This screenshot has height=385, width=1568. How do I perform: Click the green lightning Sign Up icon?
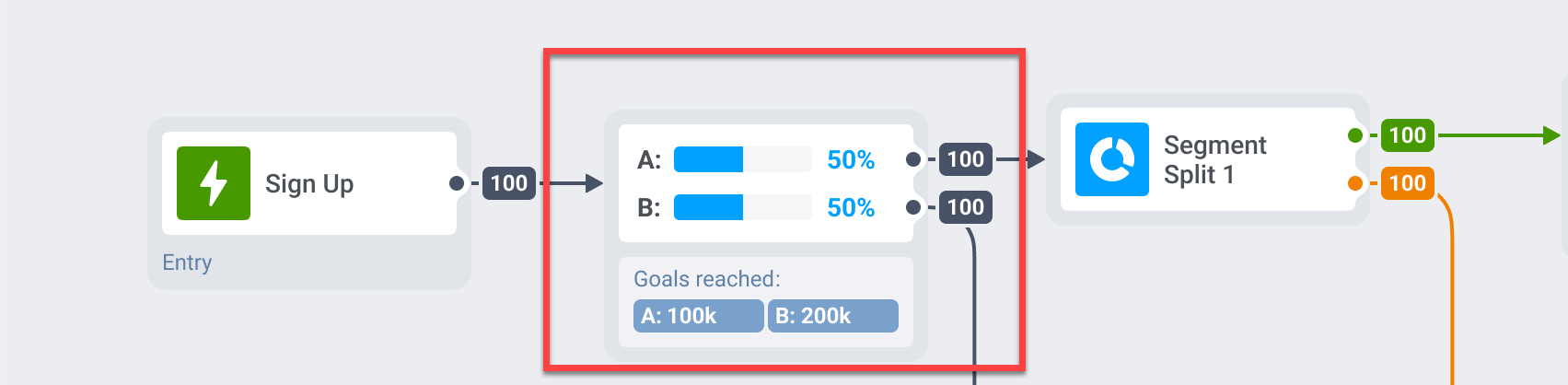click(214, 183)
